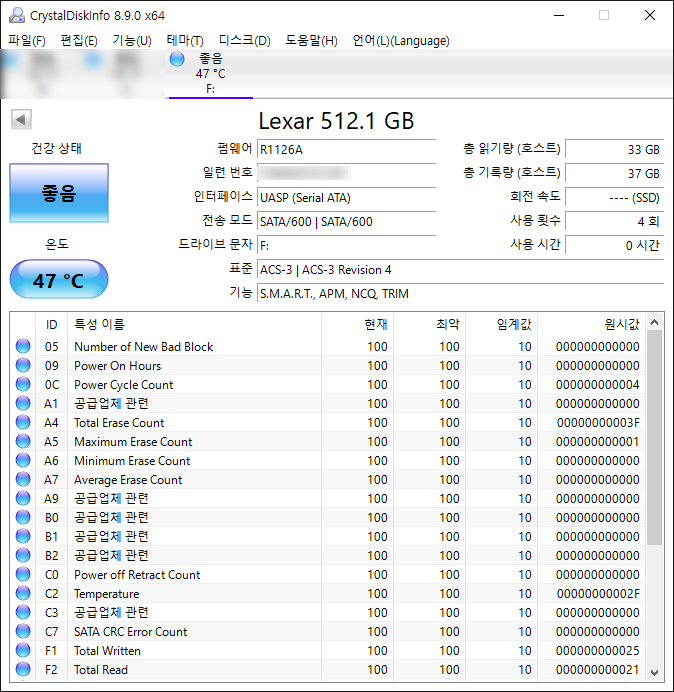Click status icon for attribute B2
Screen dimensions: 674x692
[23, 555]
